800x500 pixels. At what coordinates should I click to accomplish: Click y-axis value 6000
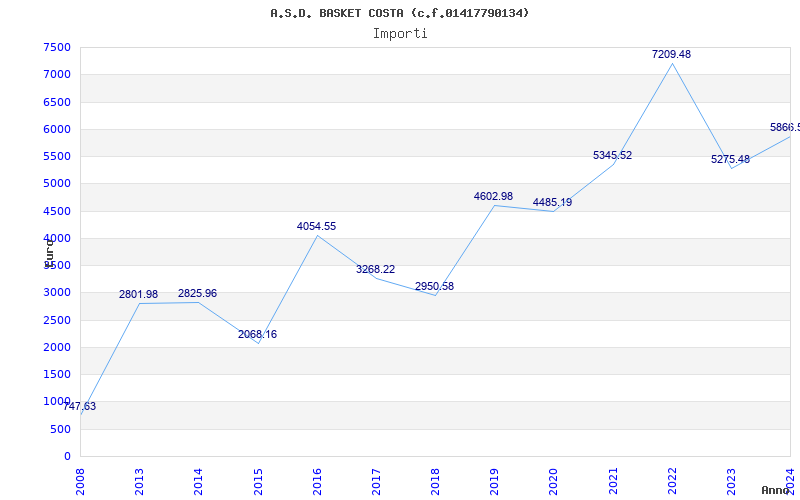pyautogui.click(x=57, y=129)
